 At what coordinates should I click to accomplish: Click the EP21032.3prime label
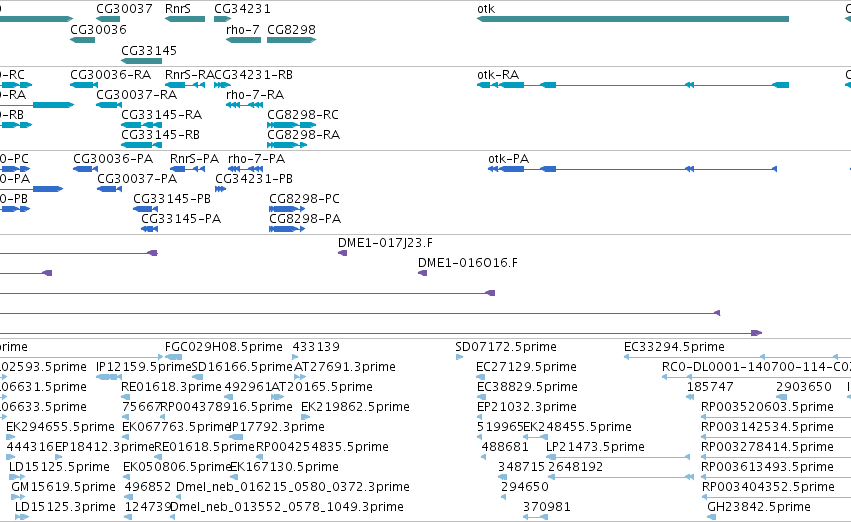coord(526,407)
